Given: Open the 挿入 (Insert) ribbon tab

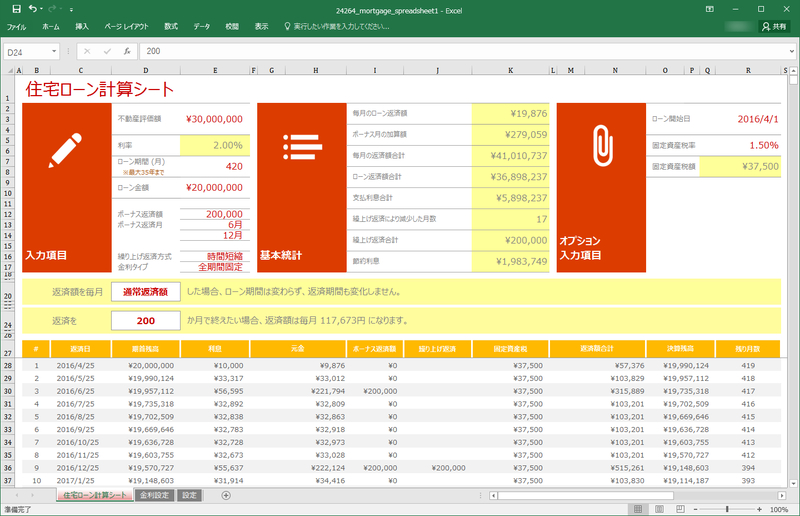Looking at the screenshot, I should coord(82,27).
